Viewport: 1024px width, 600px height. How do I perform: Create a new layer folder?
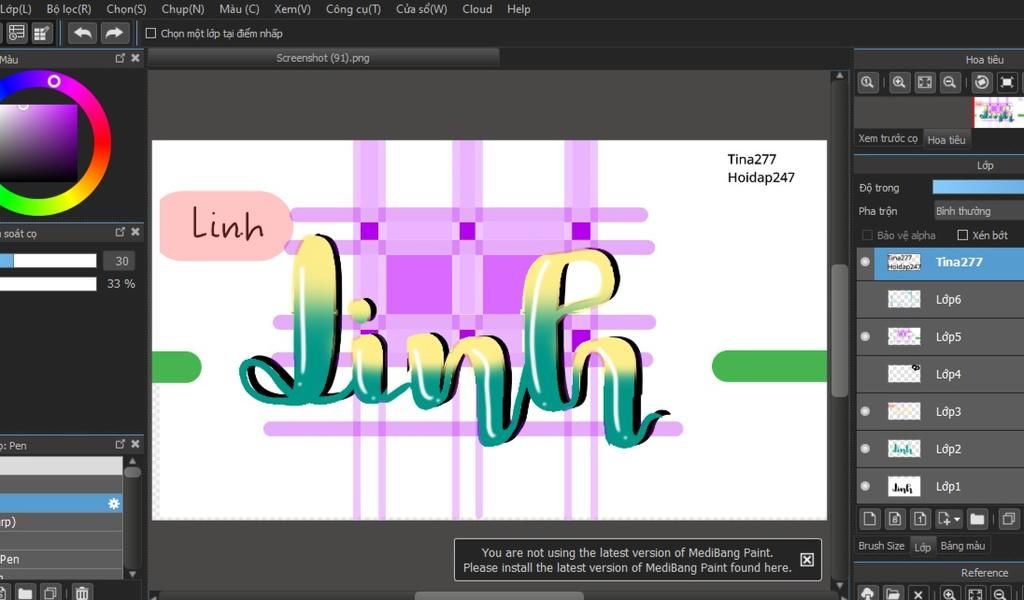977,519
